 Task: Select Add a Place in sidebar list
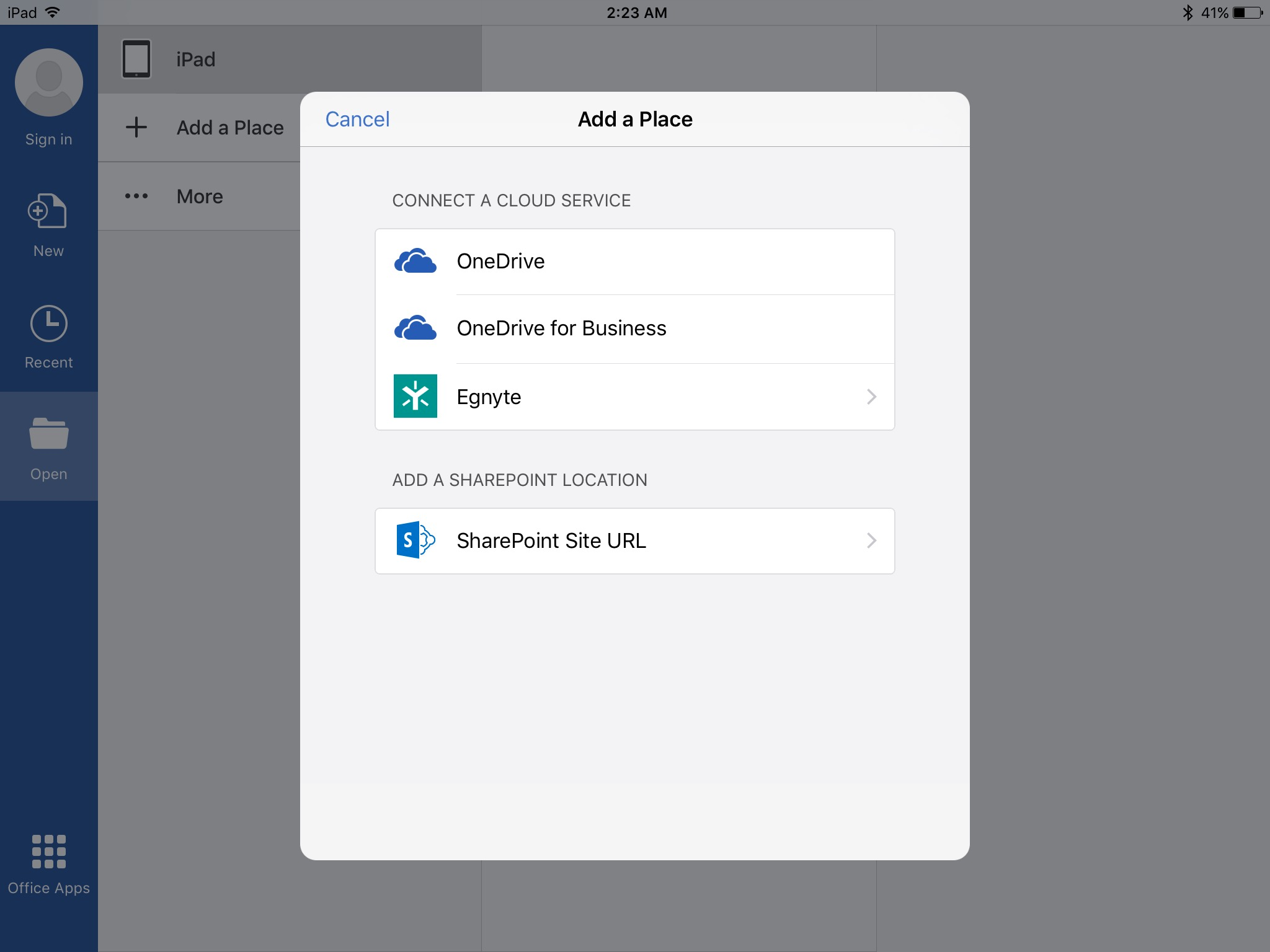tap(199, 128)
